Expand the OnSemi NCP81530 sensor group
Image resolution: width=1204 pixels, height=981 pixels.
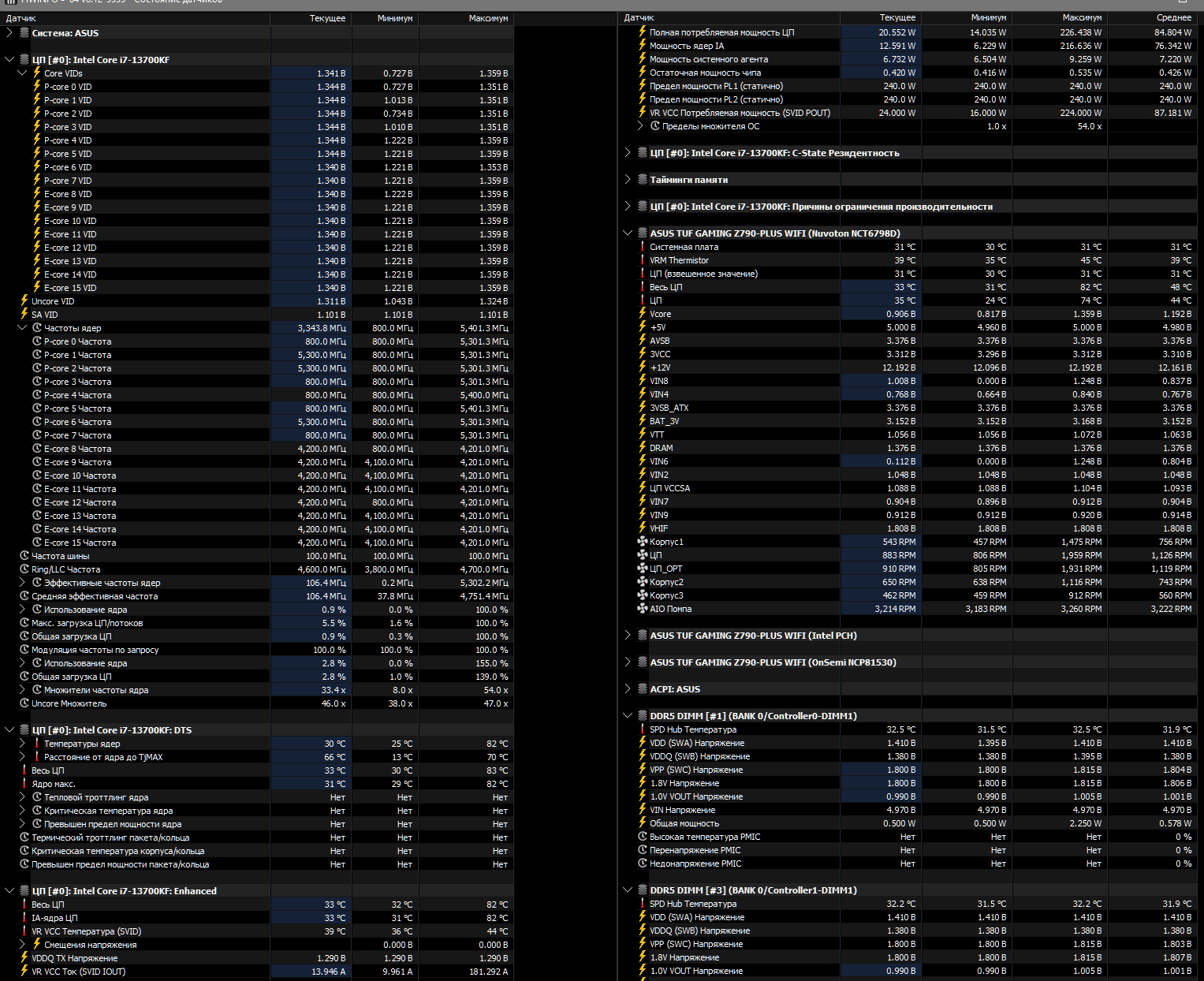click(628, 662)
